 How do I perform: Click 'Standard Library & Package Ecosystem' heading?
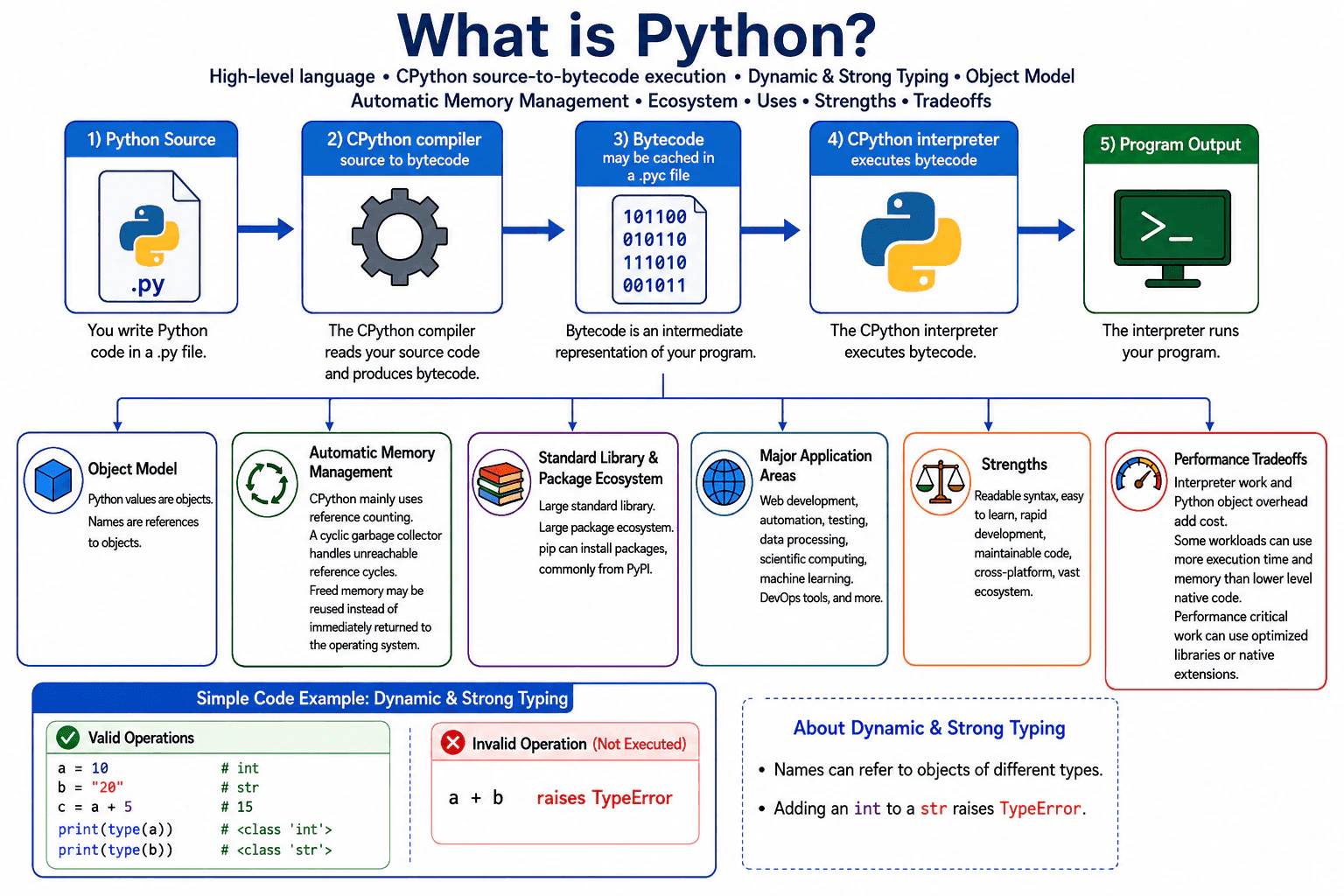pyautogui.click(x=600, y=468)
